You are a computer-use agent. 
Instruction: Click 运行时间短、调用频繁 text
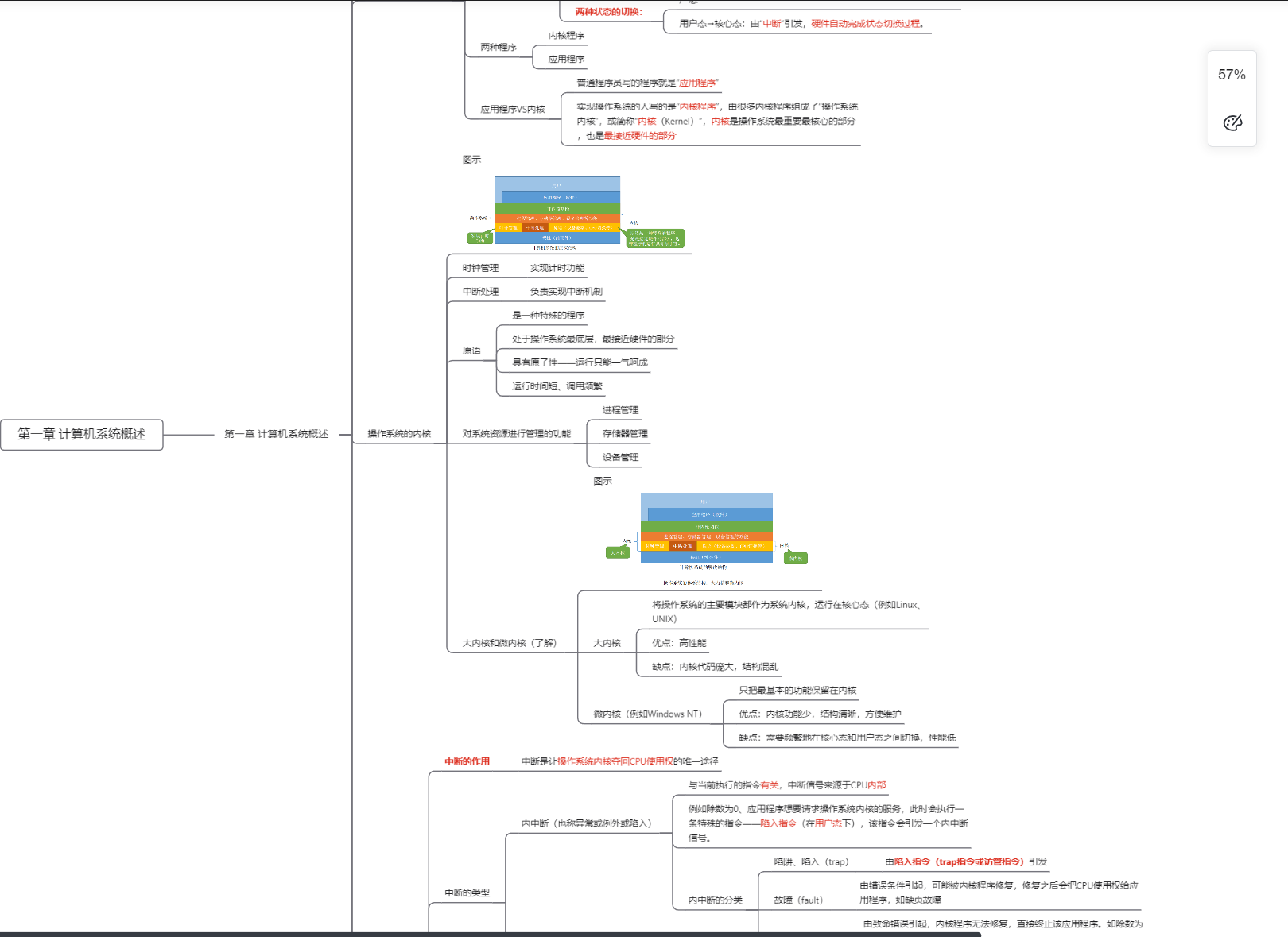(x=557, y=387)
